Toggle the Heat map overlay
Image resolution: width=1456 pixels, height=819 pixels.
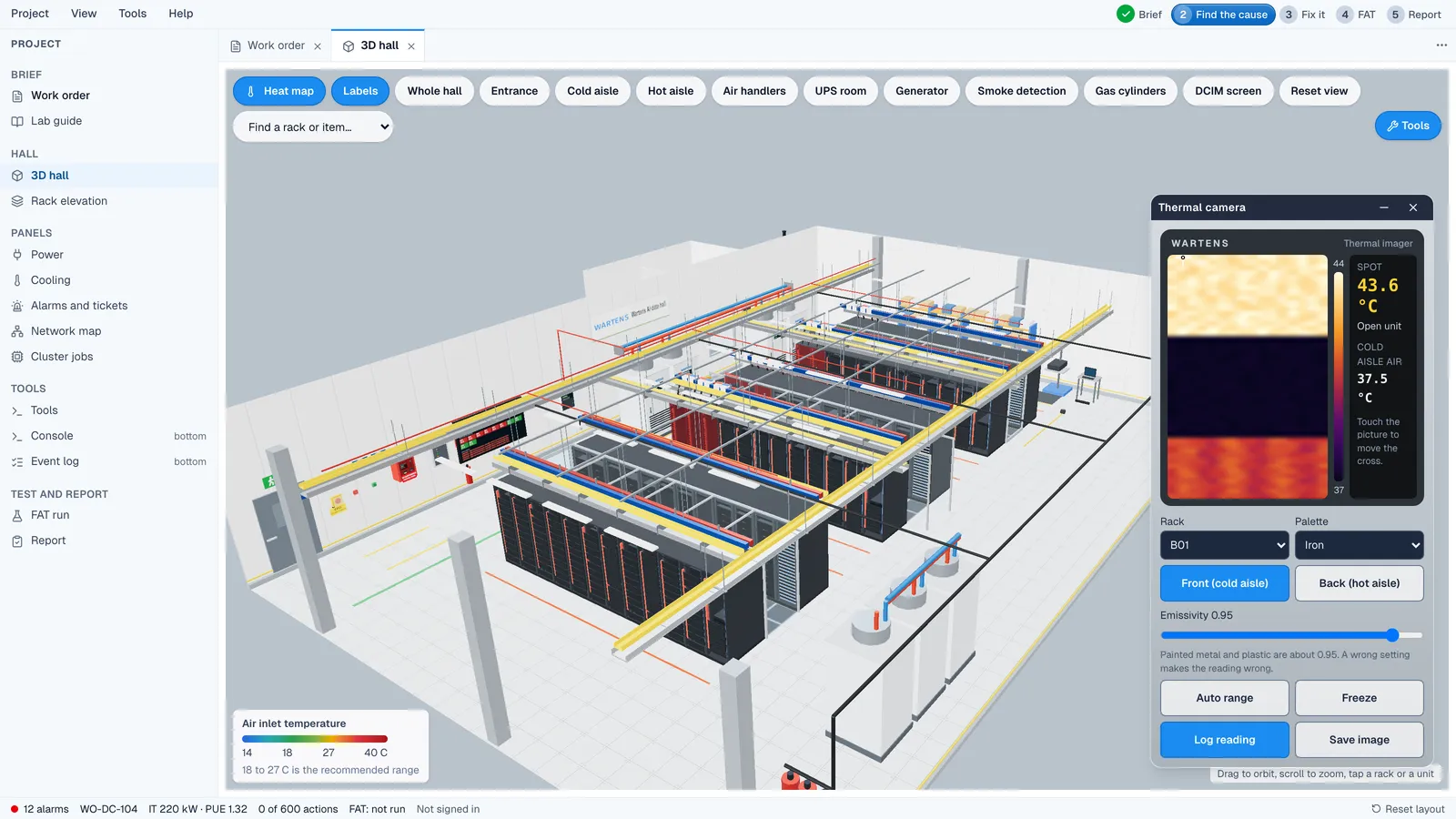point(279,91)
